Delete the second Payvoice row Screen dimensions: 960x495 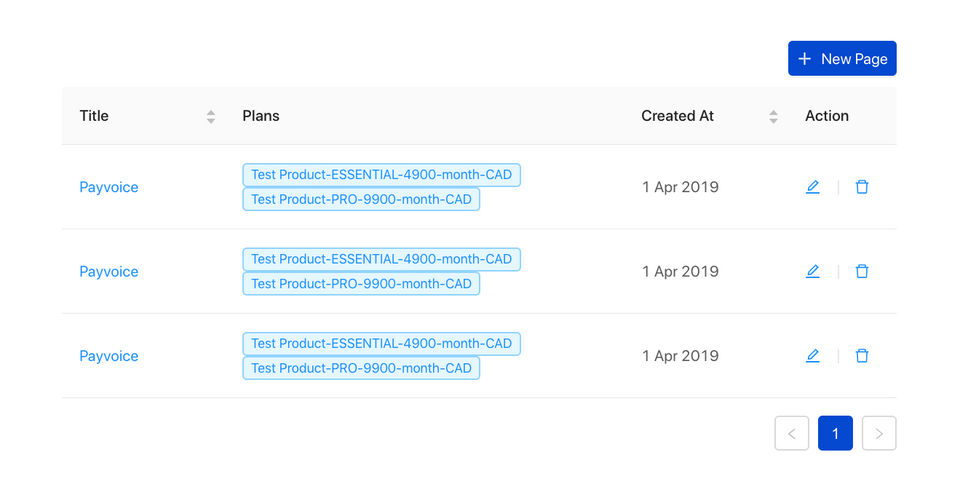pyautogui.click(x=862, y=271)
